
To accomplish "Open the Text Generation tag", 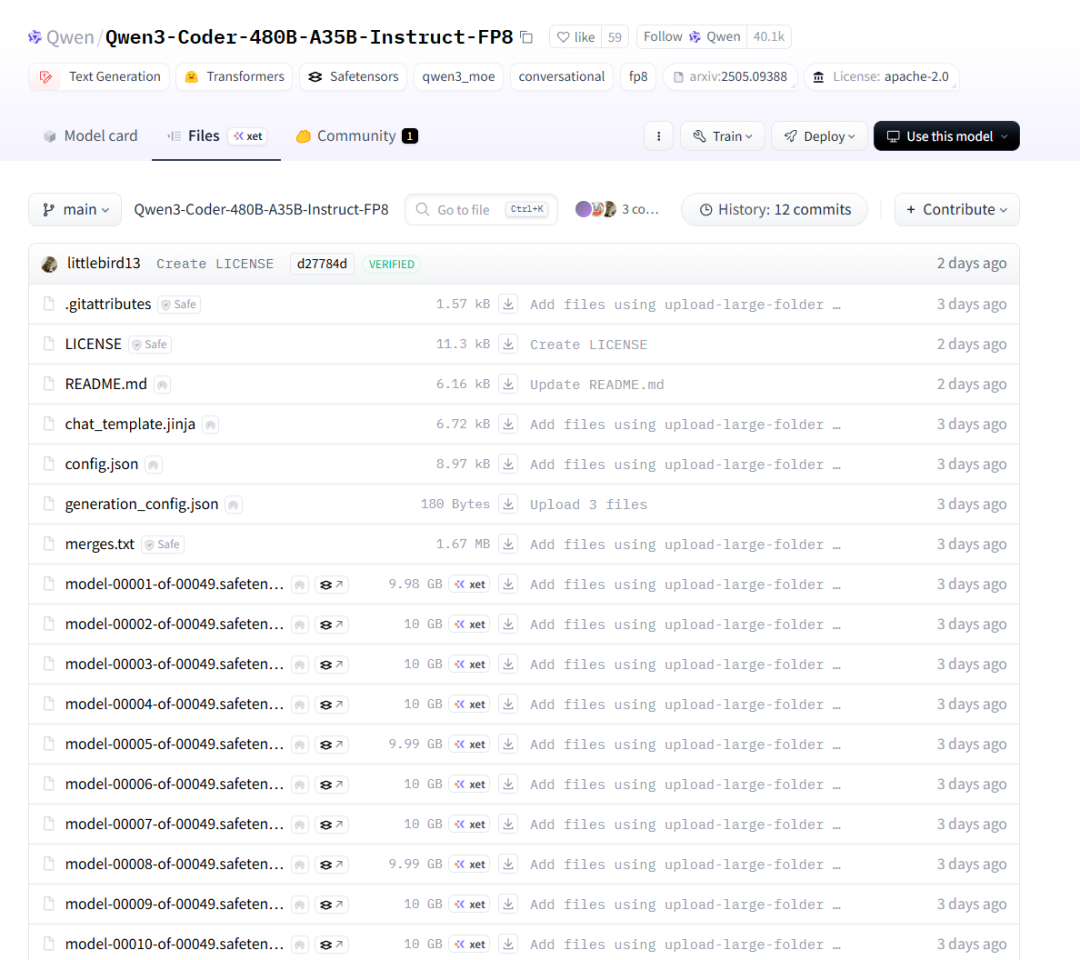I will point(98,76).
